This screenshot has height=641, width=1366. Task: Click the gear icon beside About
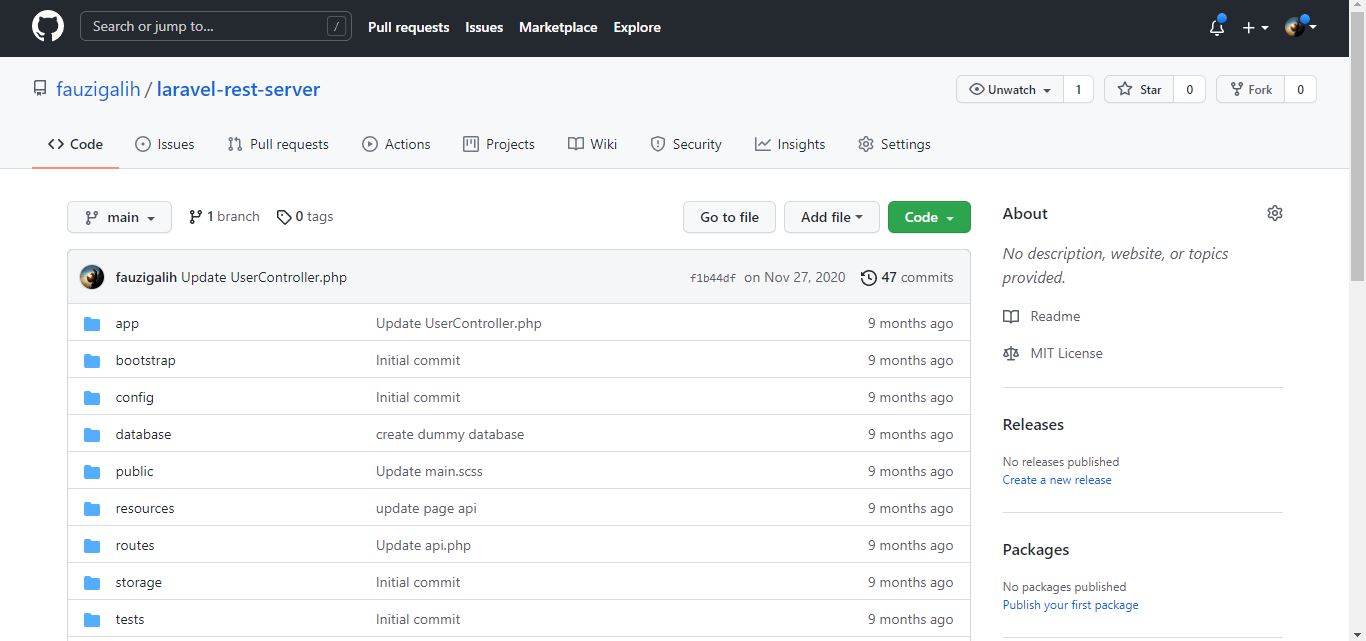[x=1274, y=213]
